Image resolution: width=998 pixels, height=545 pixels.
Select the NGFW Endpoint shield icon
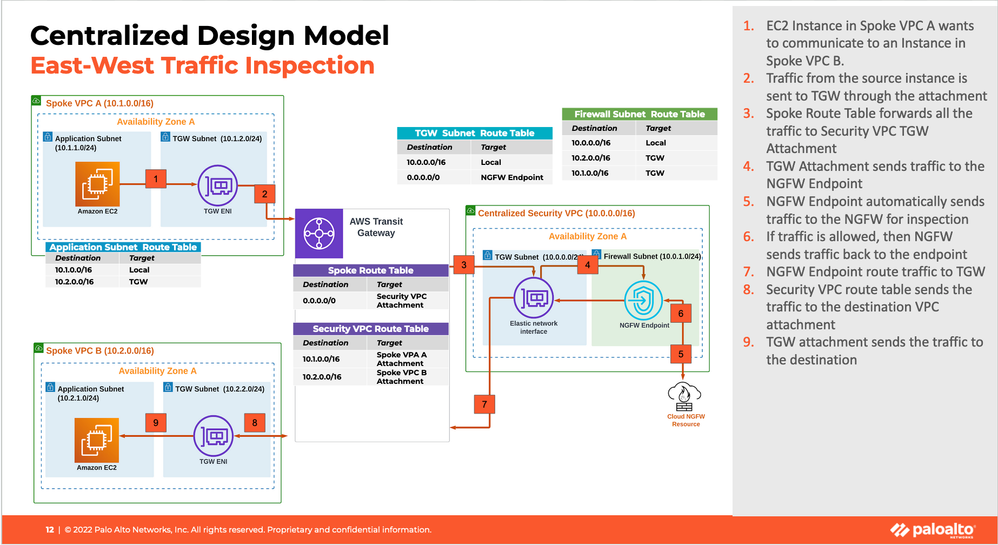click(x=643, y=301)
